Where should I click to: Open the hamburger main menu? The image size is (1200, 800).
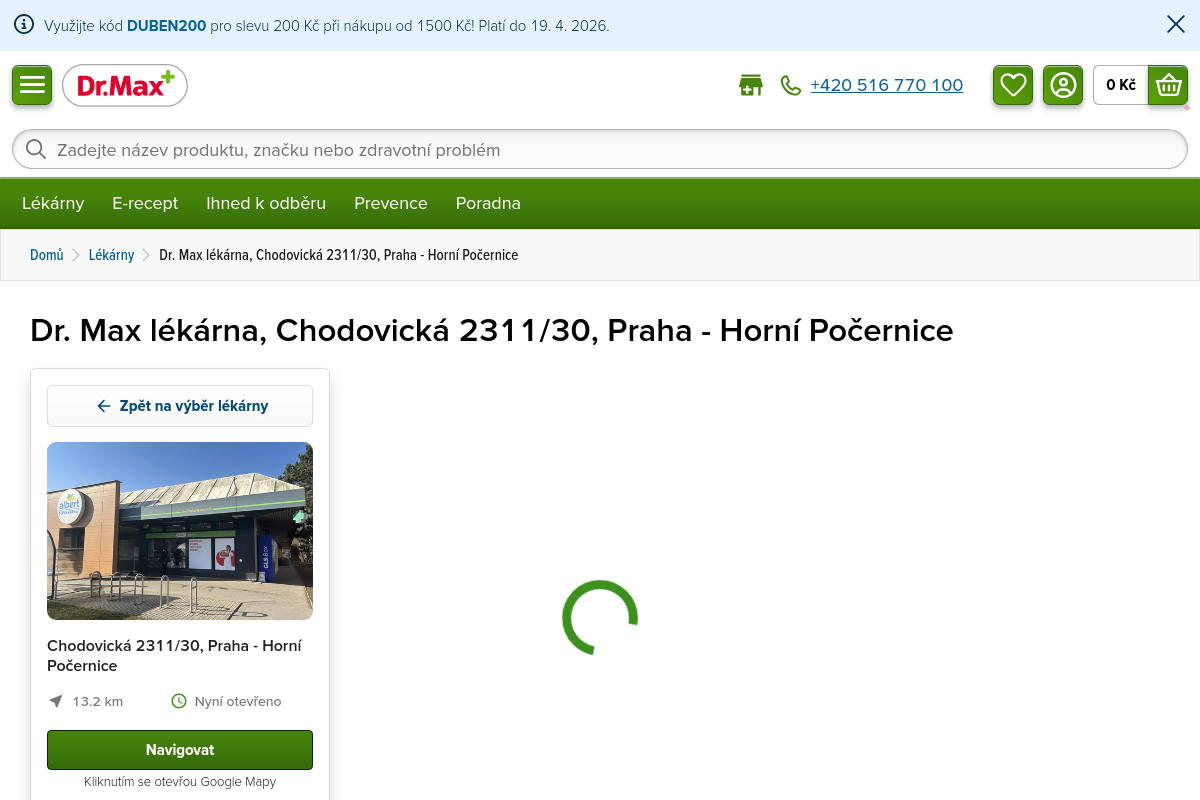point(32,85)
